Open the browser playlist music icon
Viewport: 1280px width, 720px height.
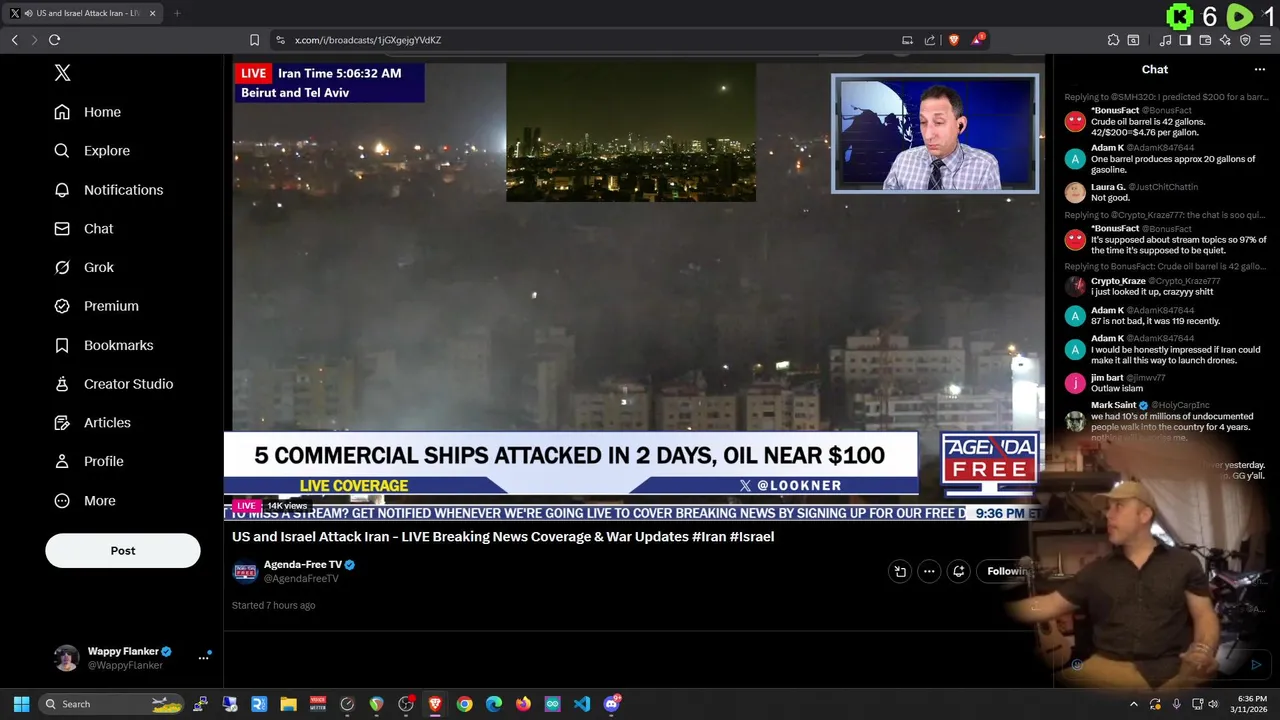1165,40
